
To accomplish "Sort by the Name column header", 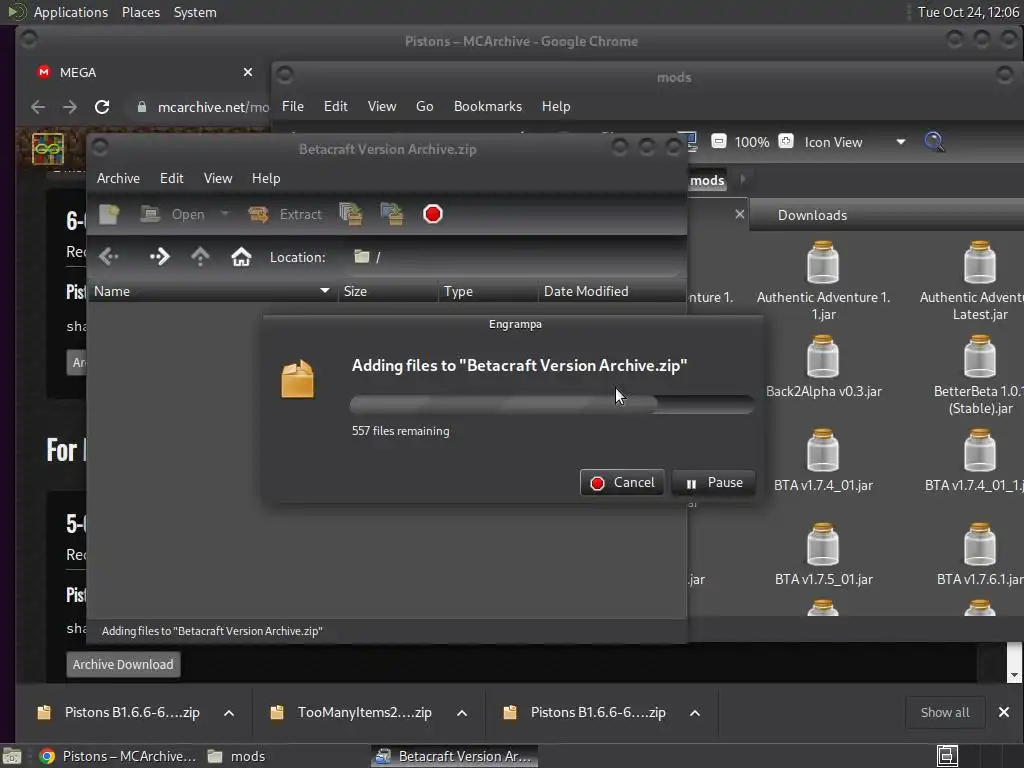I will [212, 291].
